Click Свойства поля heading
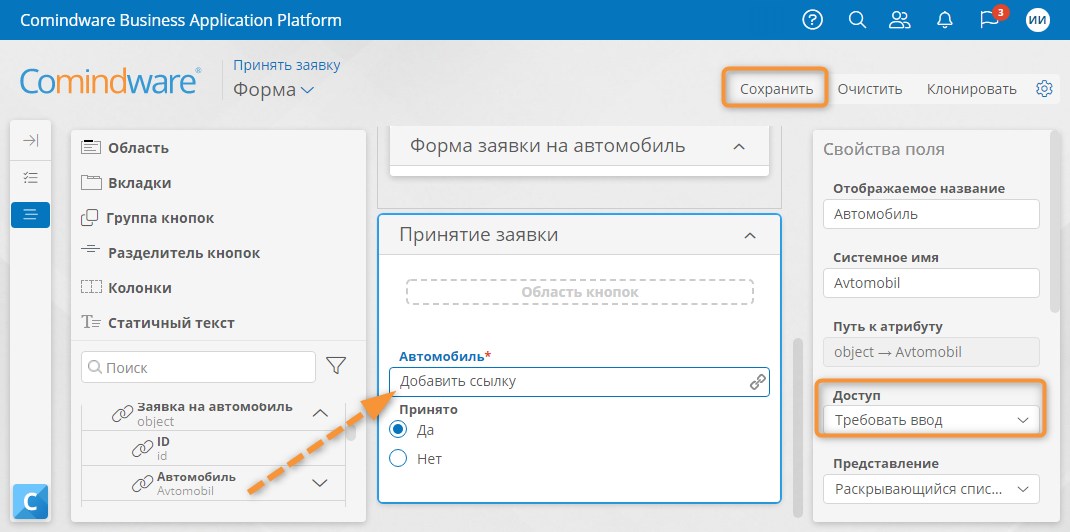The width and height of the screenshot is (1070, 532). [x=884, y=149]
